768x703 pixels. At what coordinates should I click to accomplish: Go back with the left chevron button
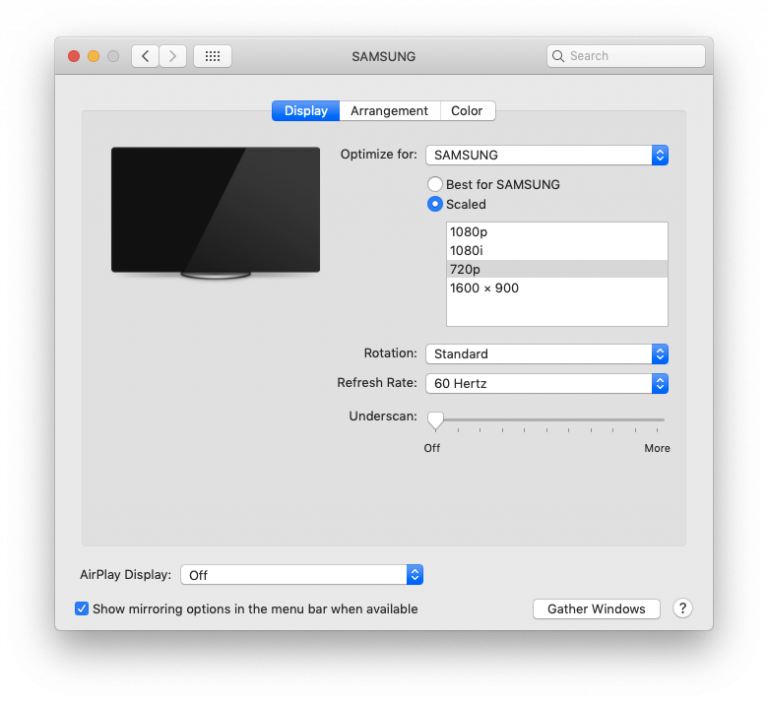145,56
